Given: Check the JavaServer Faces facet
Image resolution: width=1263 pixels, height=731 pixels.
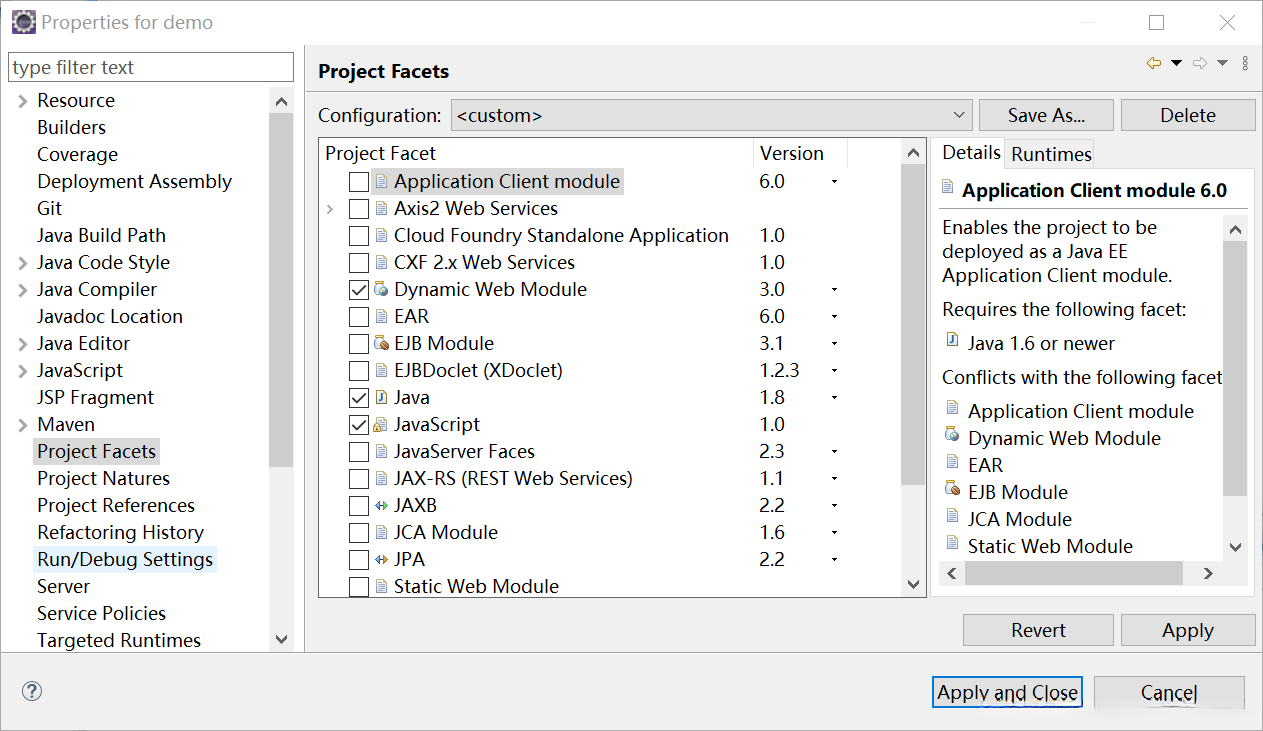Looking at the screenshot, I should (x=359, y=452).
